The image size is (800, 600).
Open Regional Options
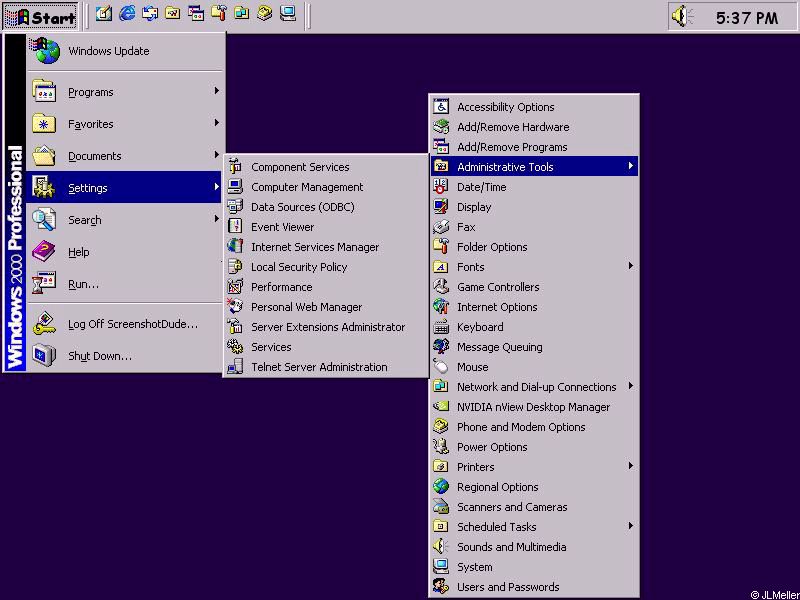(x=534, y=487)
